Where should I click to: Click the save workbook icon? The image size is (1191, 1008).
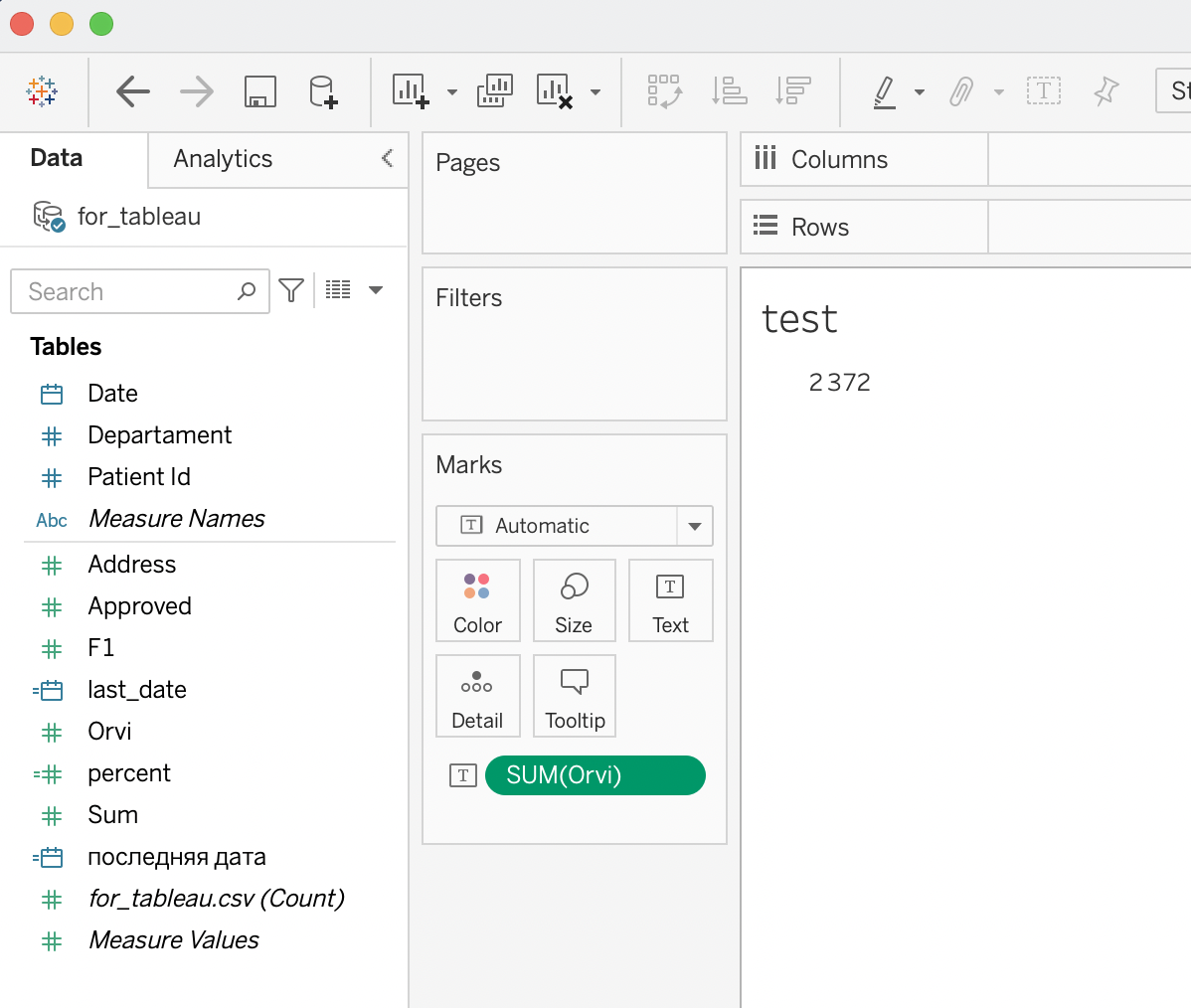point(259,92)
